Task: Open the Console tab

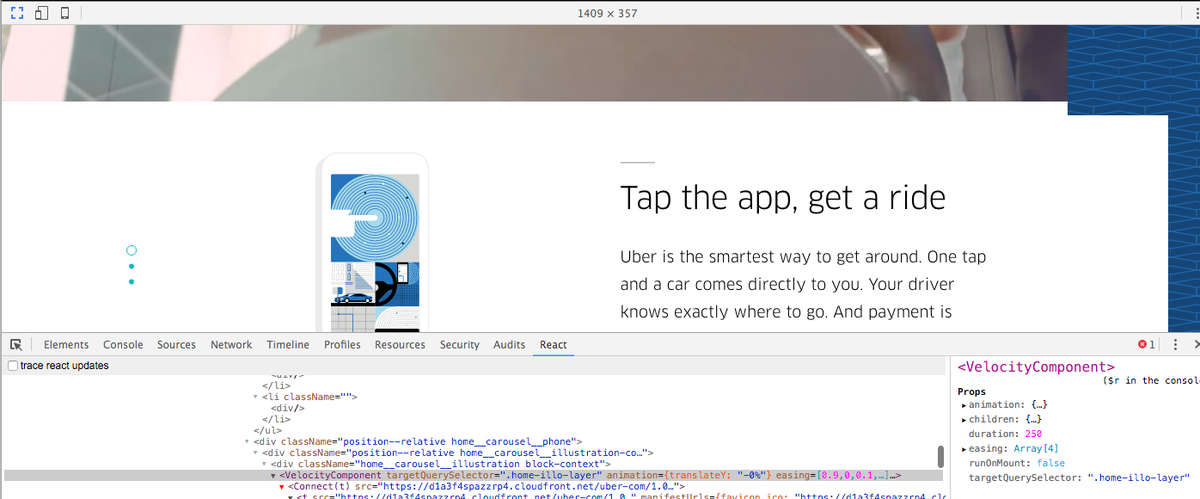Action: point(123,345)
